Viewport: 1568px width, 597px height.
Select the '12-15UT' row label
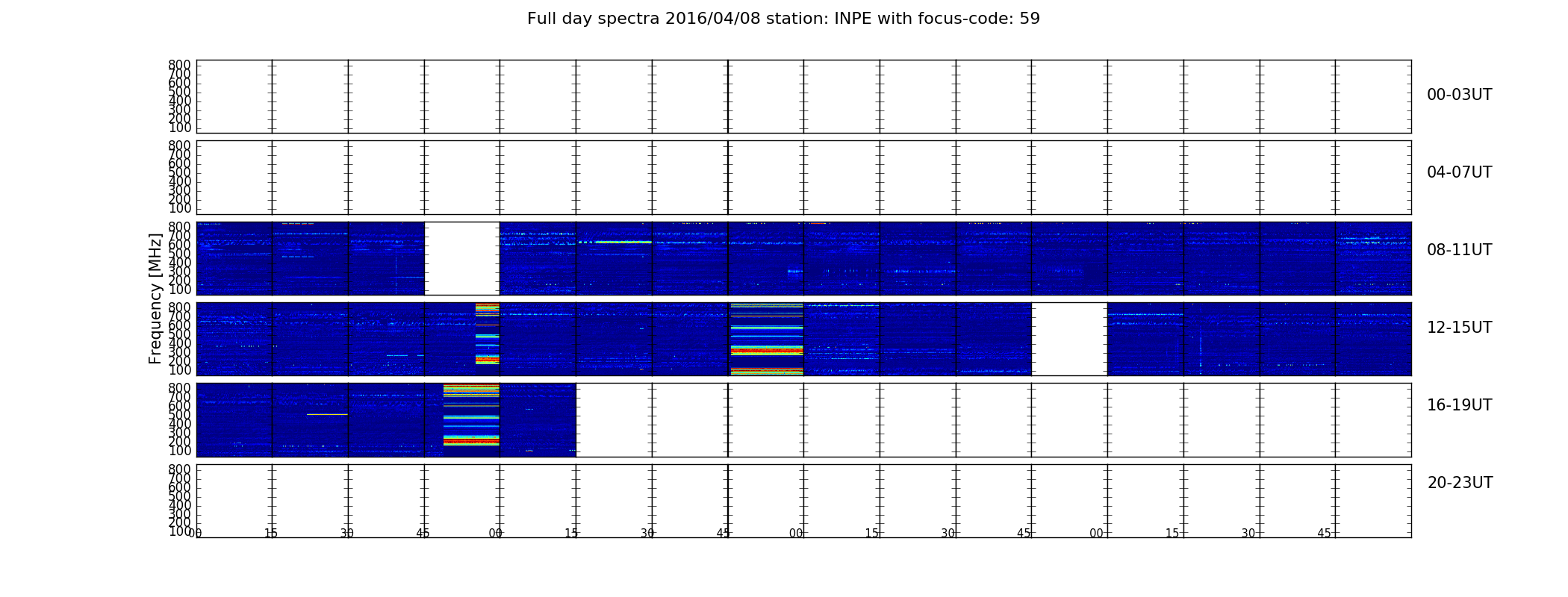click(x=1459, y=328)
